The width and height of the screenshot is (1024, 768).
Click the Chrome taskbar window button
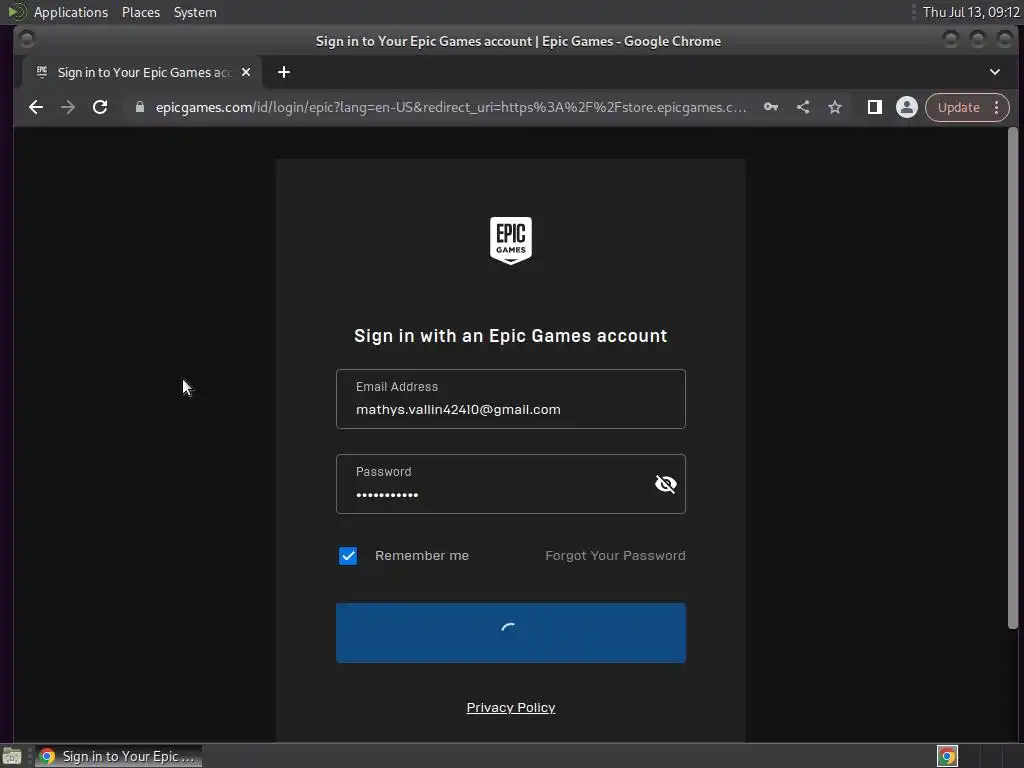point(119,756)
